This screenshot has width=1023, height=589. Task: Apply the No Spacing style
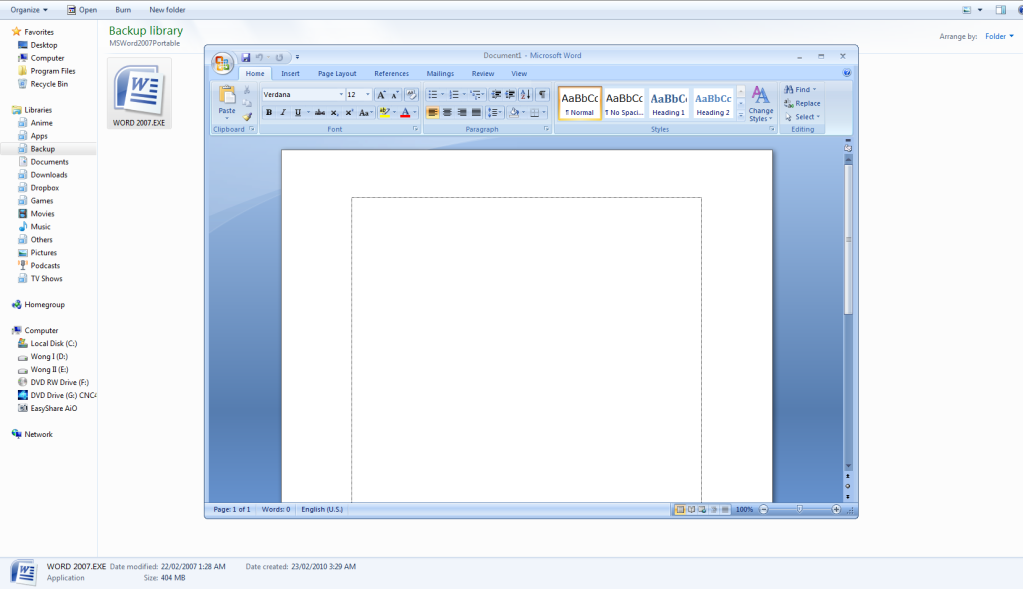(624, 103)
